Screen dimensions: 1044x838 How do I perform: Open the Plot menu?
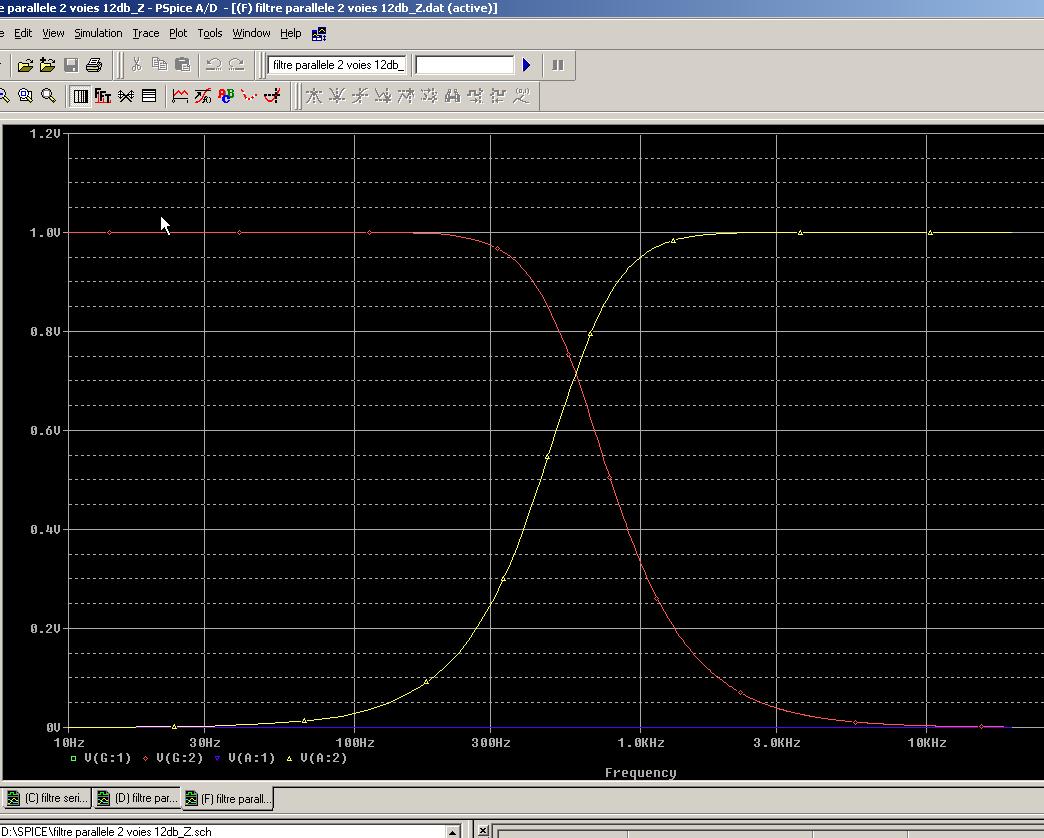(x=178, y=33)
